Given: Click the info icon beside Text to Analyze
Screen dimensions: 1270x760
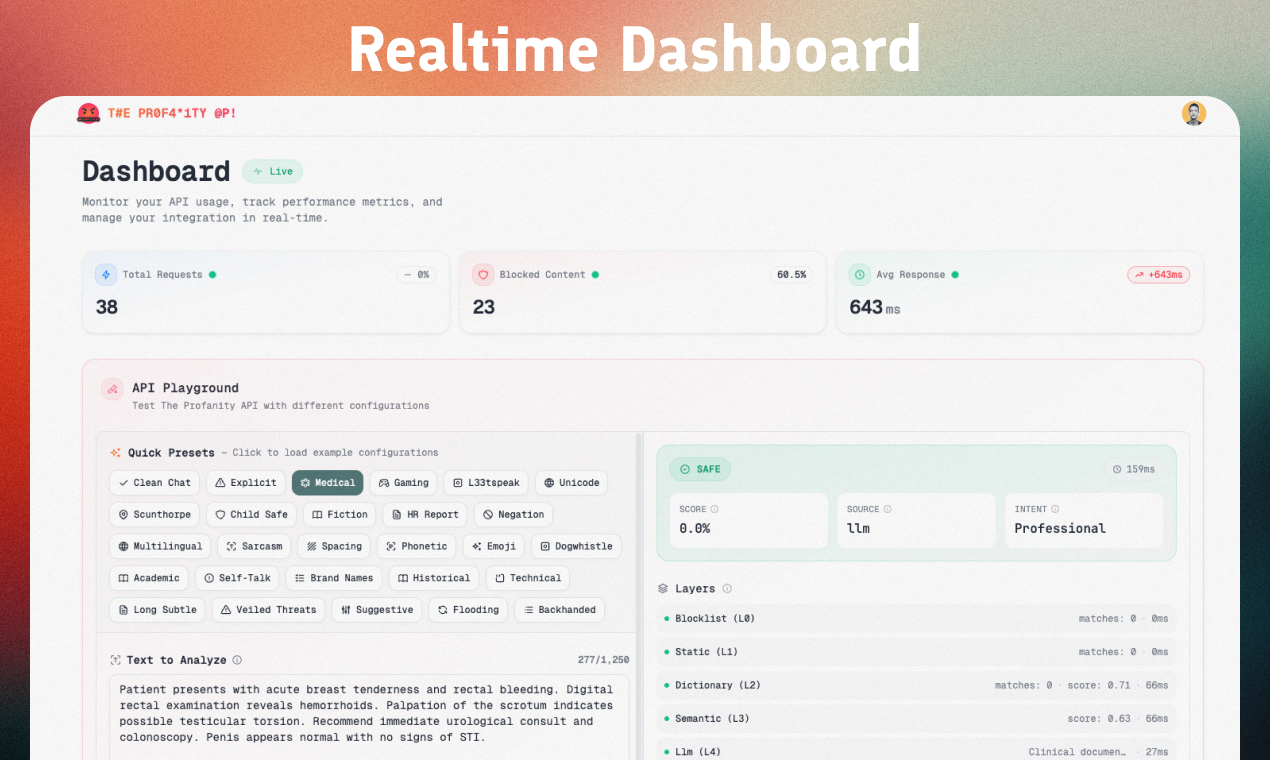Looking at the screenshot, I should point(237,659).
